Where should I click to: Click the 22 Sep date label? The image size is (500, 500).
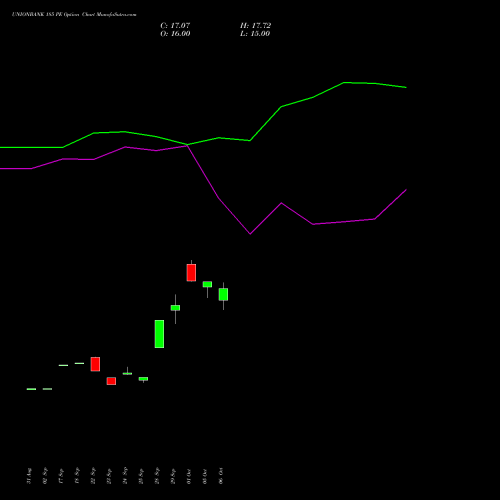93,476
